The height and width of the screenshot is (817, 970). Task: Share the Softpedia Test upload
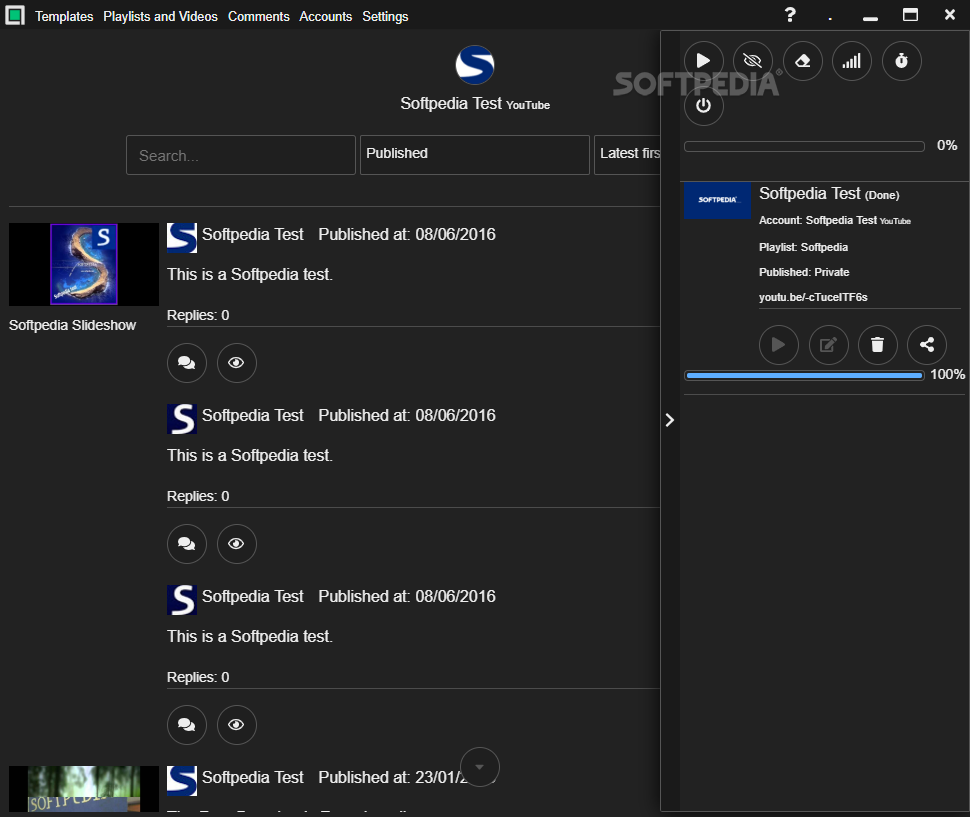pos(927,344)
